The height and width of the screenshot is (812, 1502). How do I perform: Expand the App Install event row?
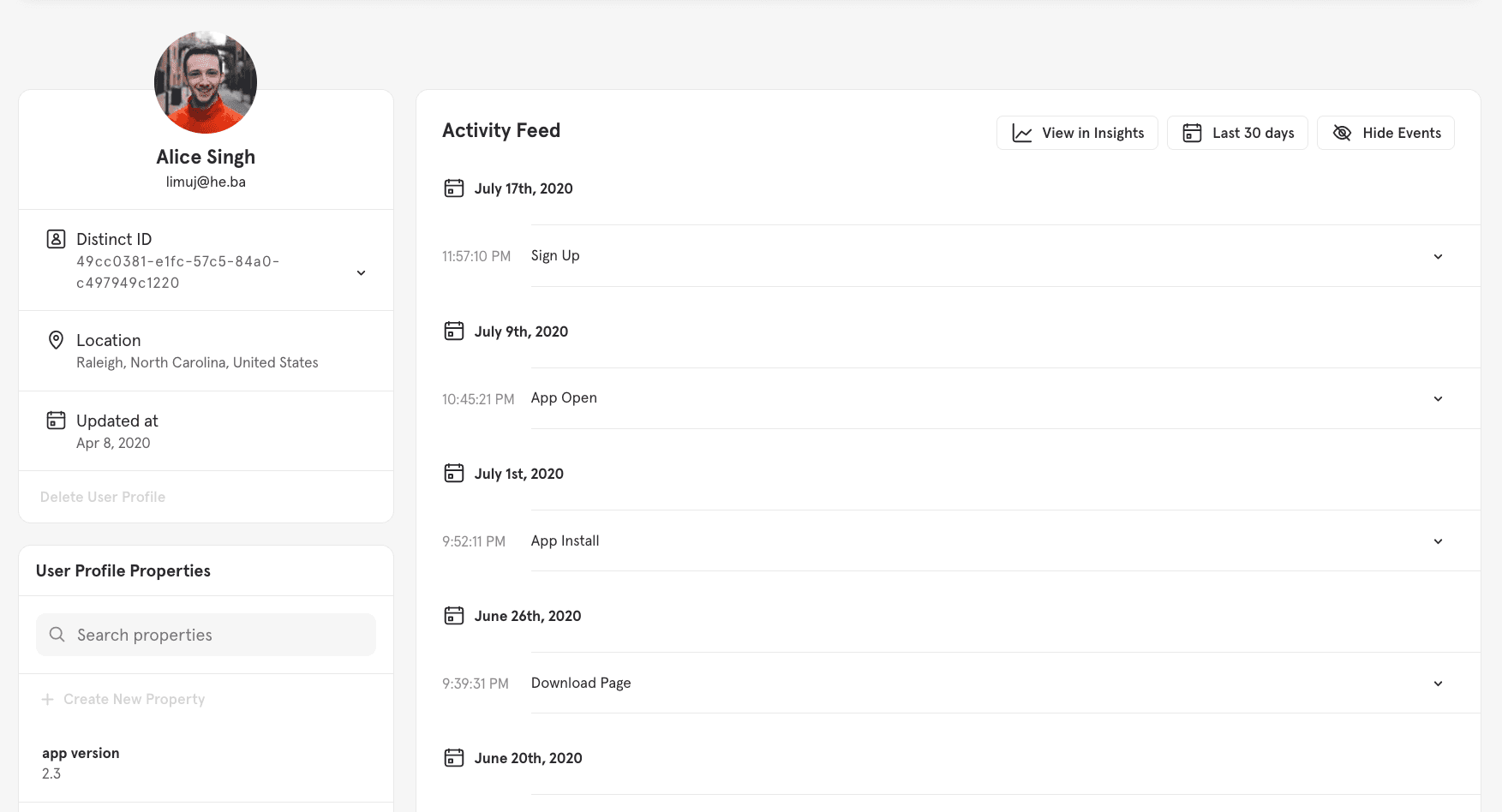point(1438,541)
